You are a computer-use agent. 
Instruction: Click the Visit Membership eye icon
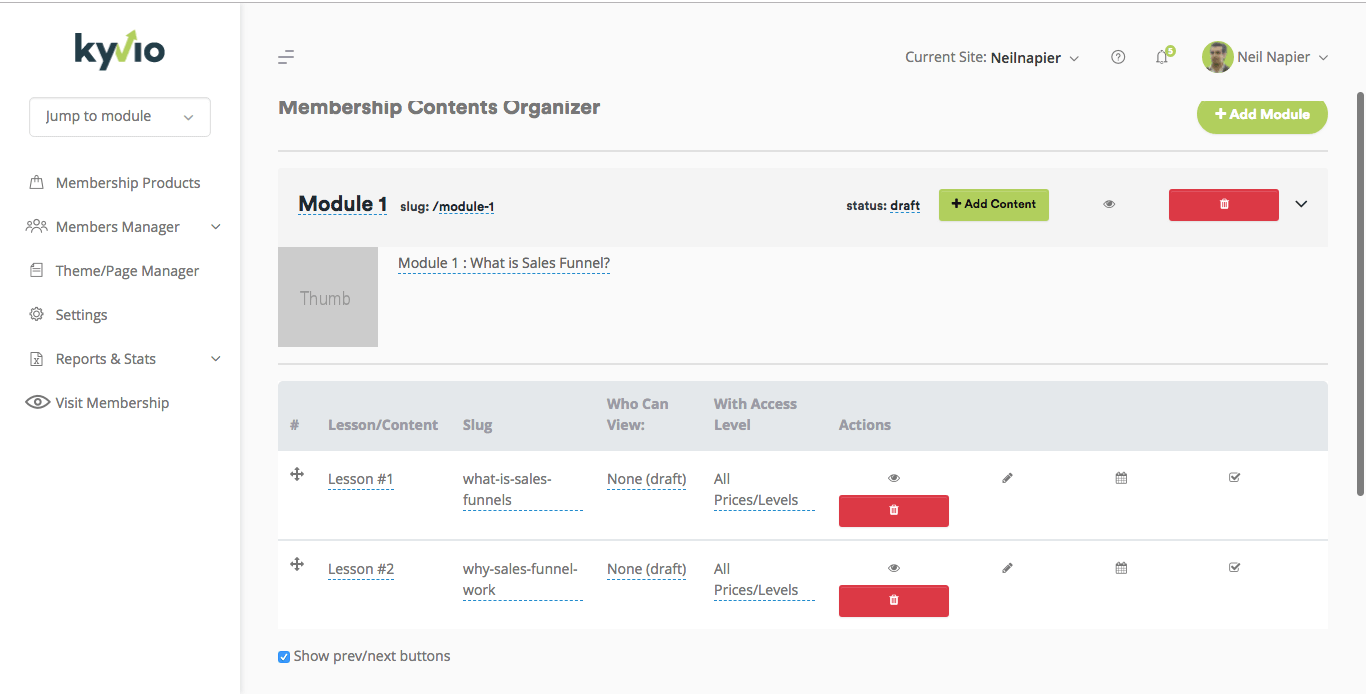tap(38, 402)
